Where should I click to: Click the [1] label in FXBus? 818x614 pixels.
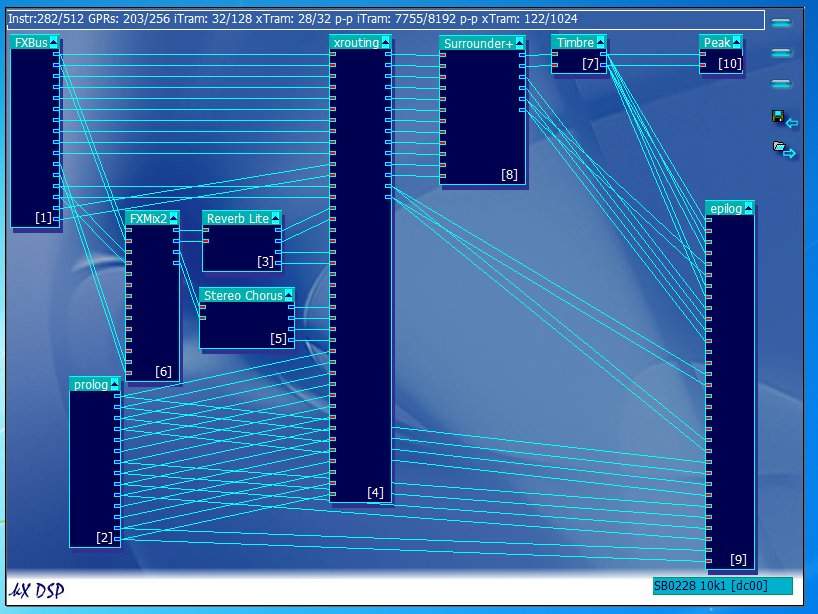[x=43, y=217]
